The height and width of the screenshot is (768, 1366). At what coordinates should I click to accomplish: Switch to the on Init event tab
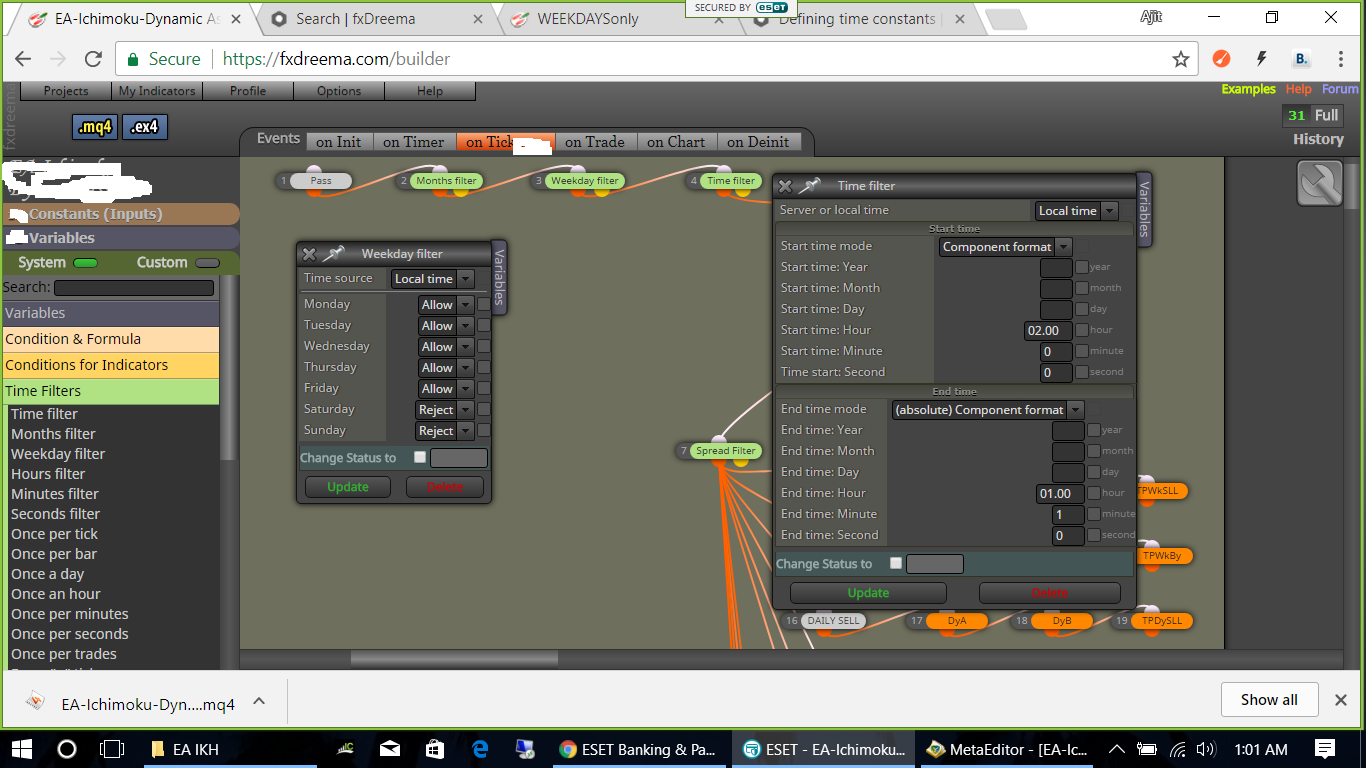(338, 142)
